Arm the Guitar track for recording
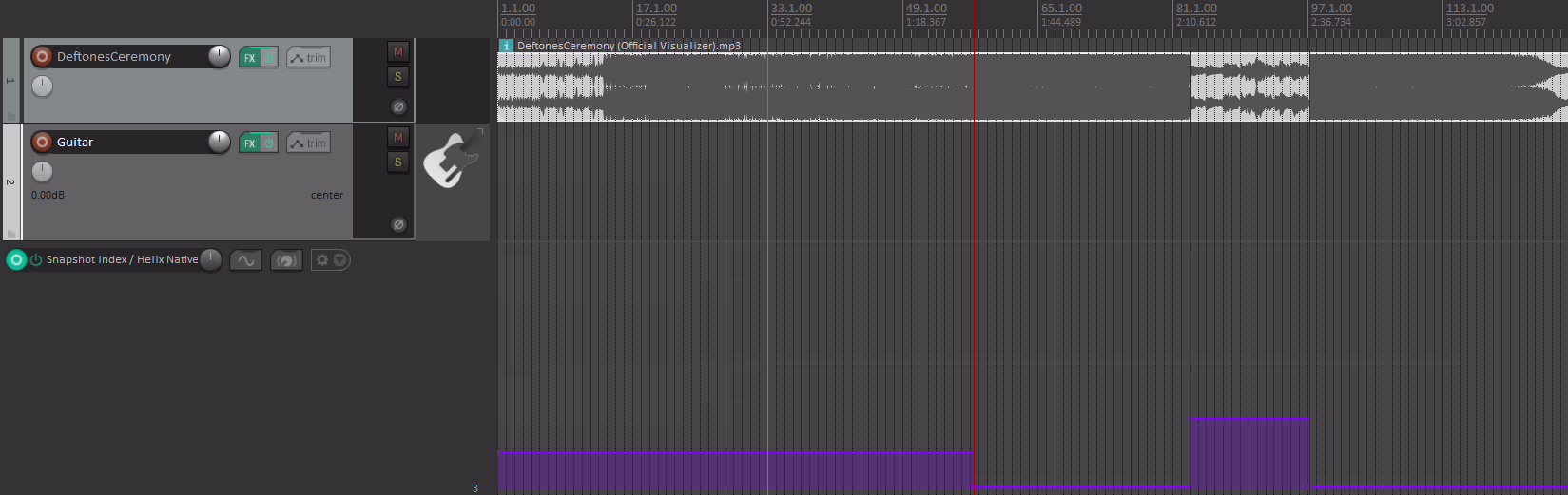This screenshot has width=1568, height=495. [x=42, y=142]
